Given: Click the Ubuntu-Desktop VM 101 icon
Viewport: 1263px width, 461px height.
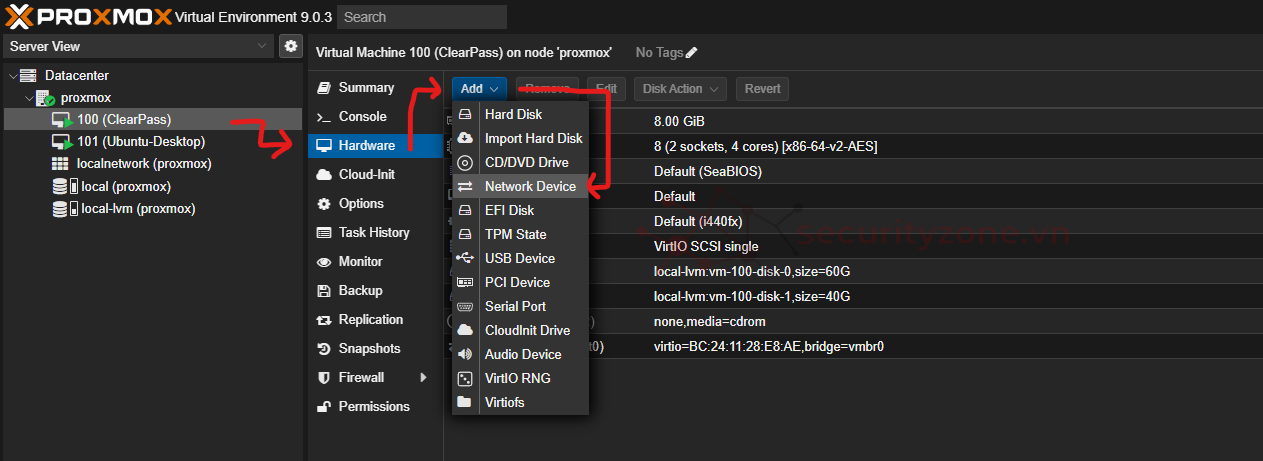Looking at the screenshot, I should pyautogui.click(x=62, y=142).
